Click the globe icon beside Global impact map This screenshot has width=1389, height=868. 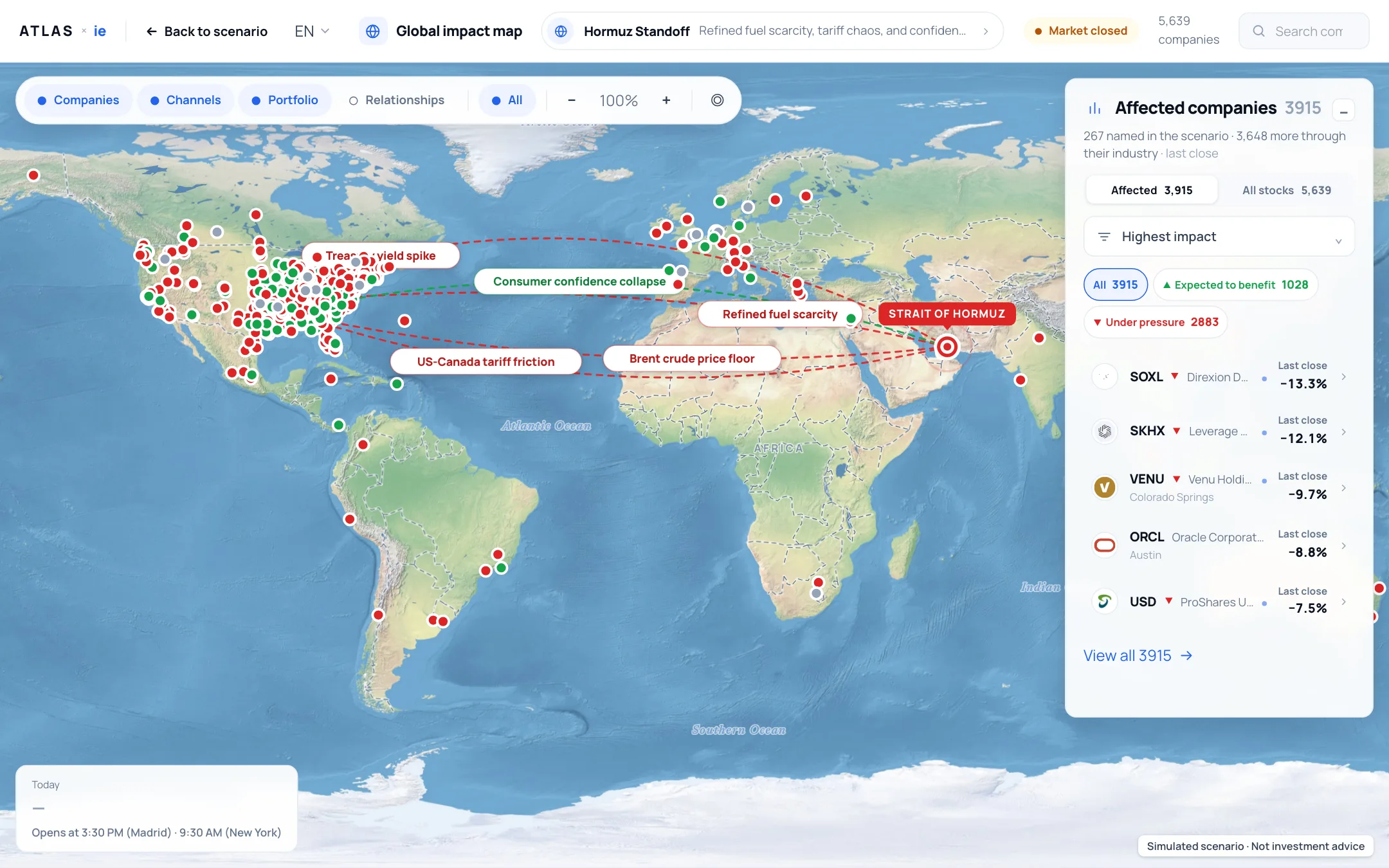pos(373,31)
